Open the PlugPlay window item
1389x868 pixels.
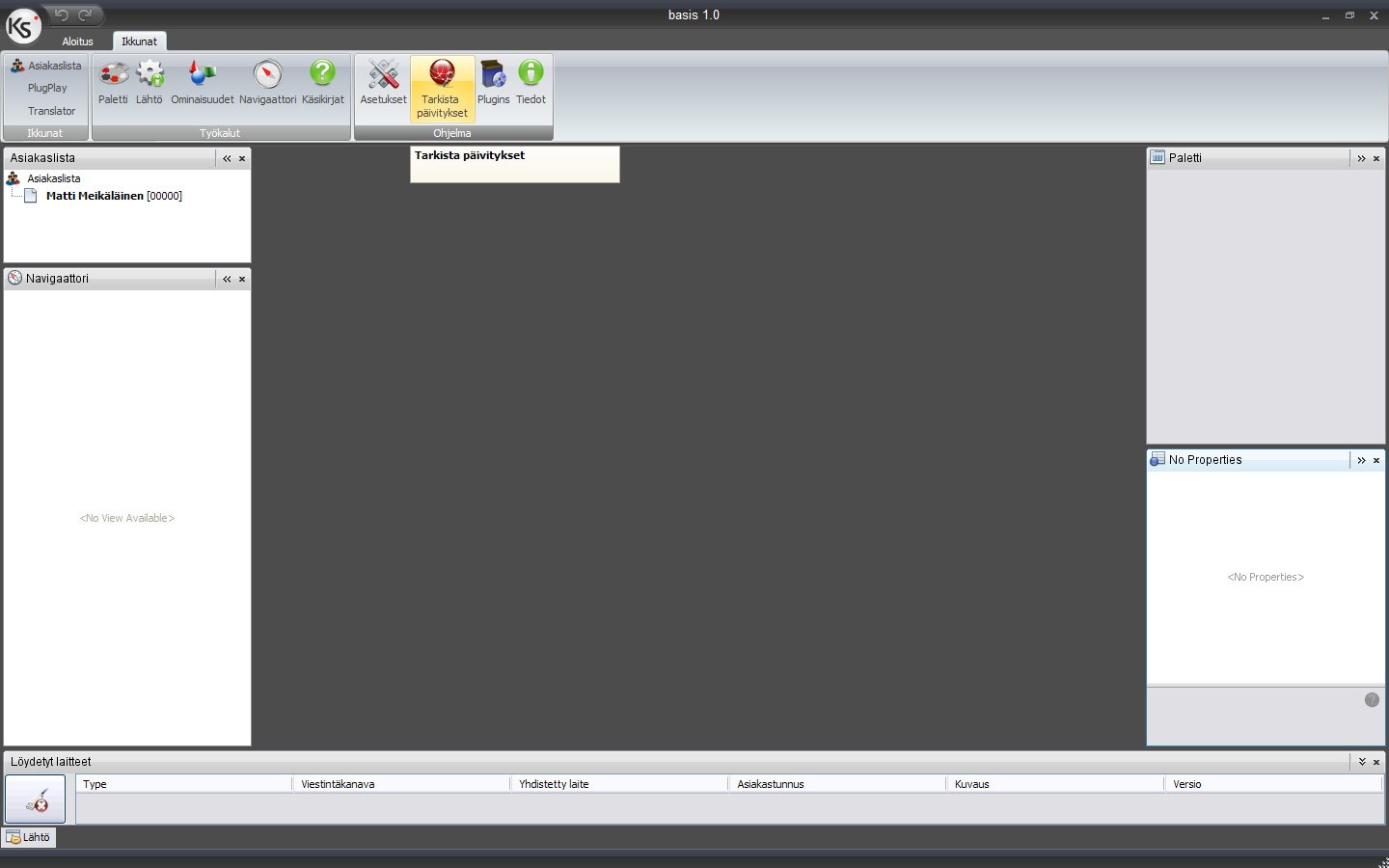(x=47, y=88)
